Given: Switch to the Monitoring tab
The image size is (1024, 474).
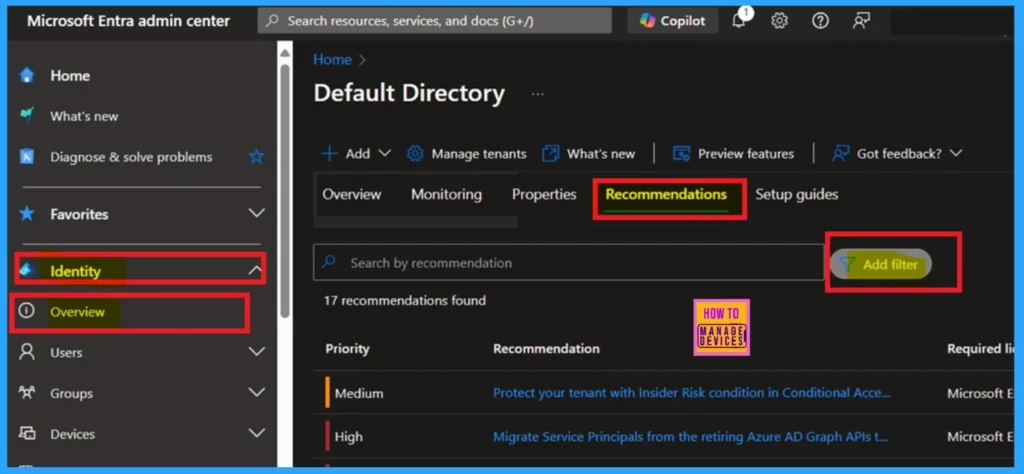Looking at the screenshot, I should pos(446,195).
